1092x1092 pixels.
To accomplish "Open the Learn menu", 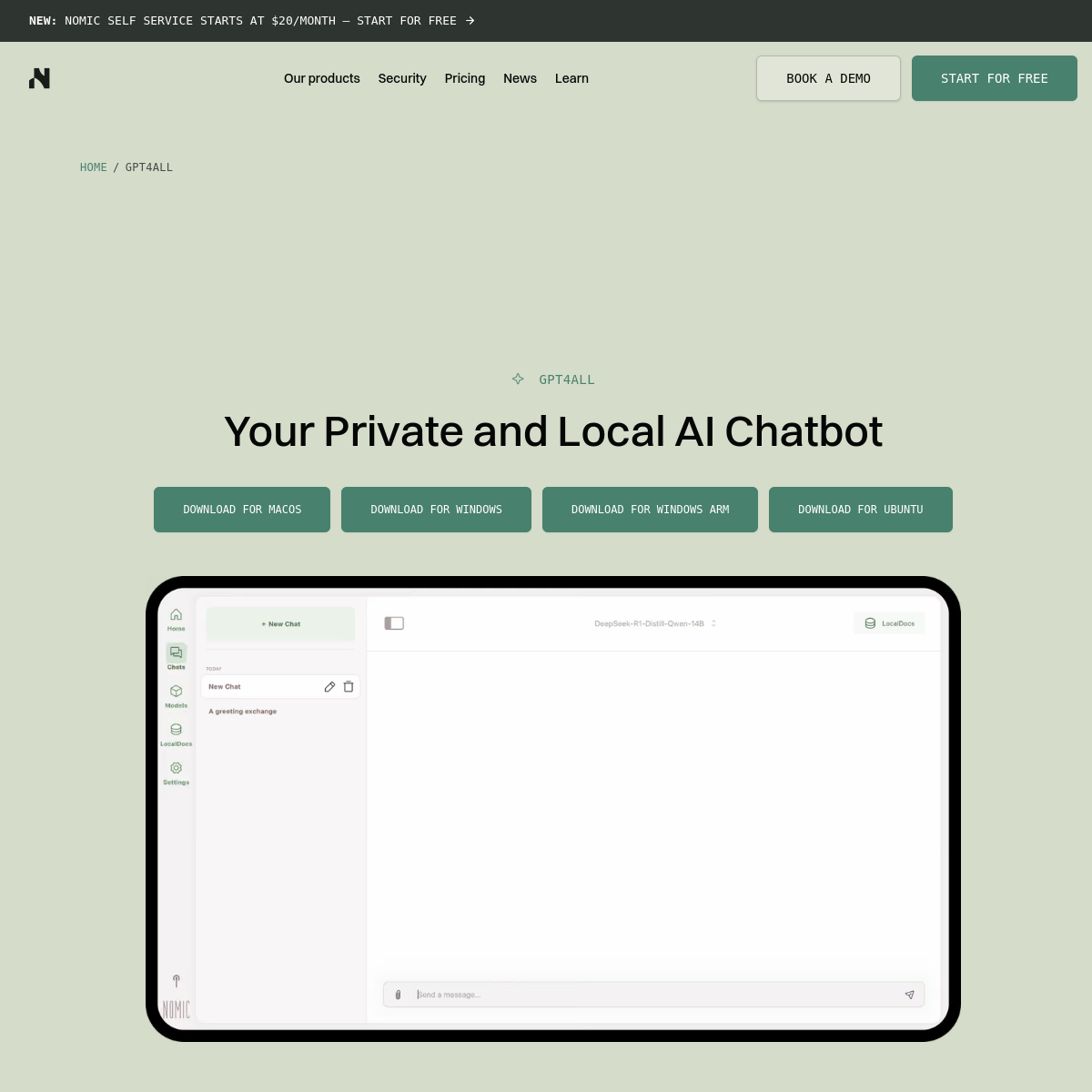I will pyautogui.click(x=571, y=78).
